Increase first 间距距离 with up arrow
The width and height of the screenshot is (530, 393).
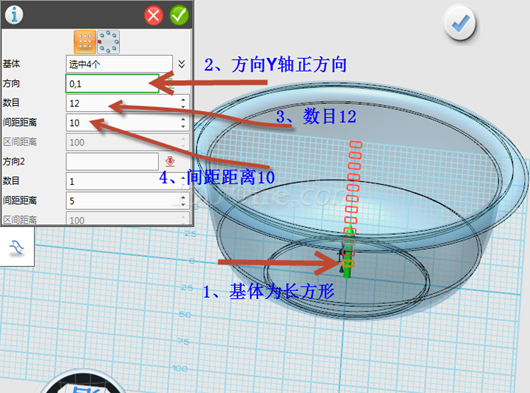pos(183,119)
